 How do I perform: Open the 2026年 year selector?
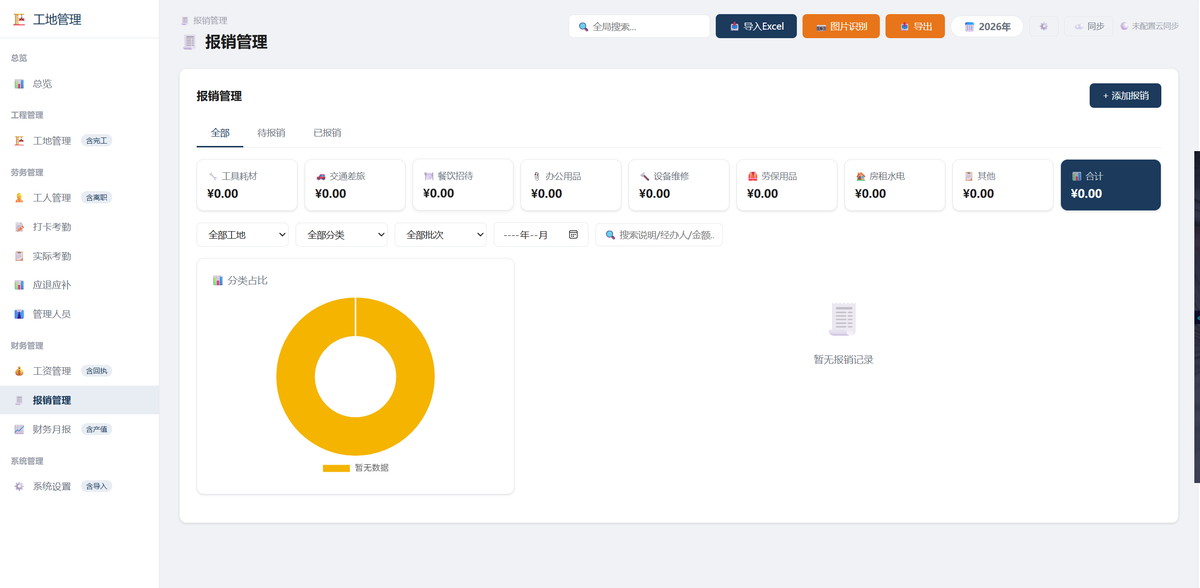tap(987, 26)
